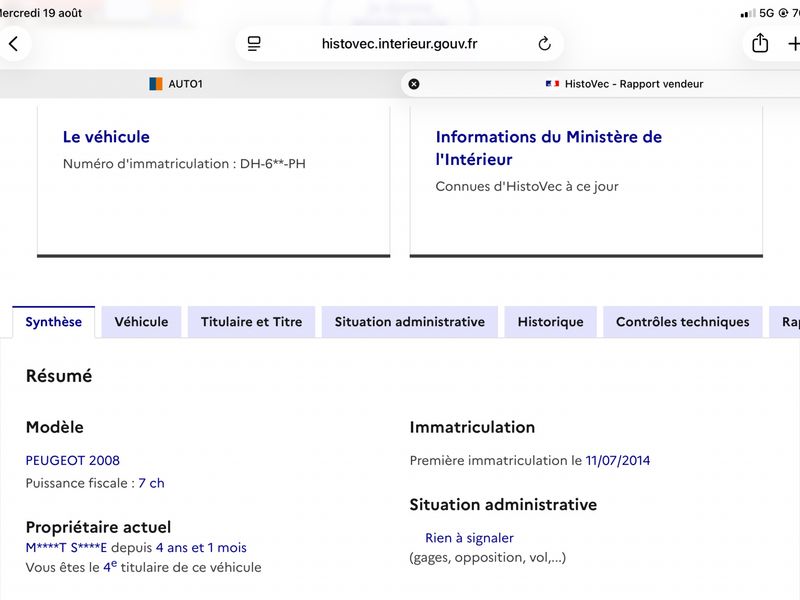
Task: Click the Connues d'HistoVec à ce jour text
Action: [527, 187]
